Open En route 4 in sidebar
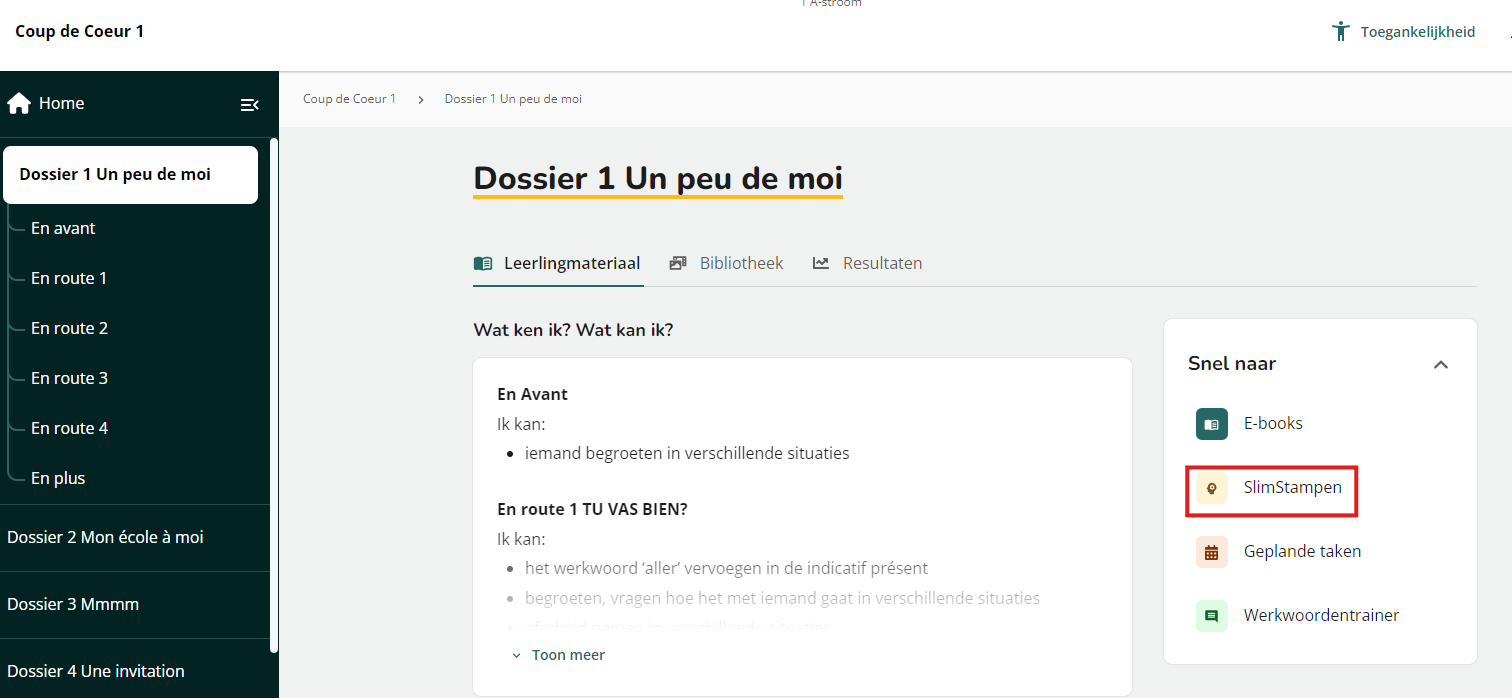Screen dimensions: 1512x698 [x=69, y=429]
